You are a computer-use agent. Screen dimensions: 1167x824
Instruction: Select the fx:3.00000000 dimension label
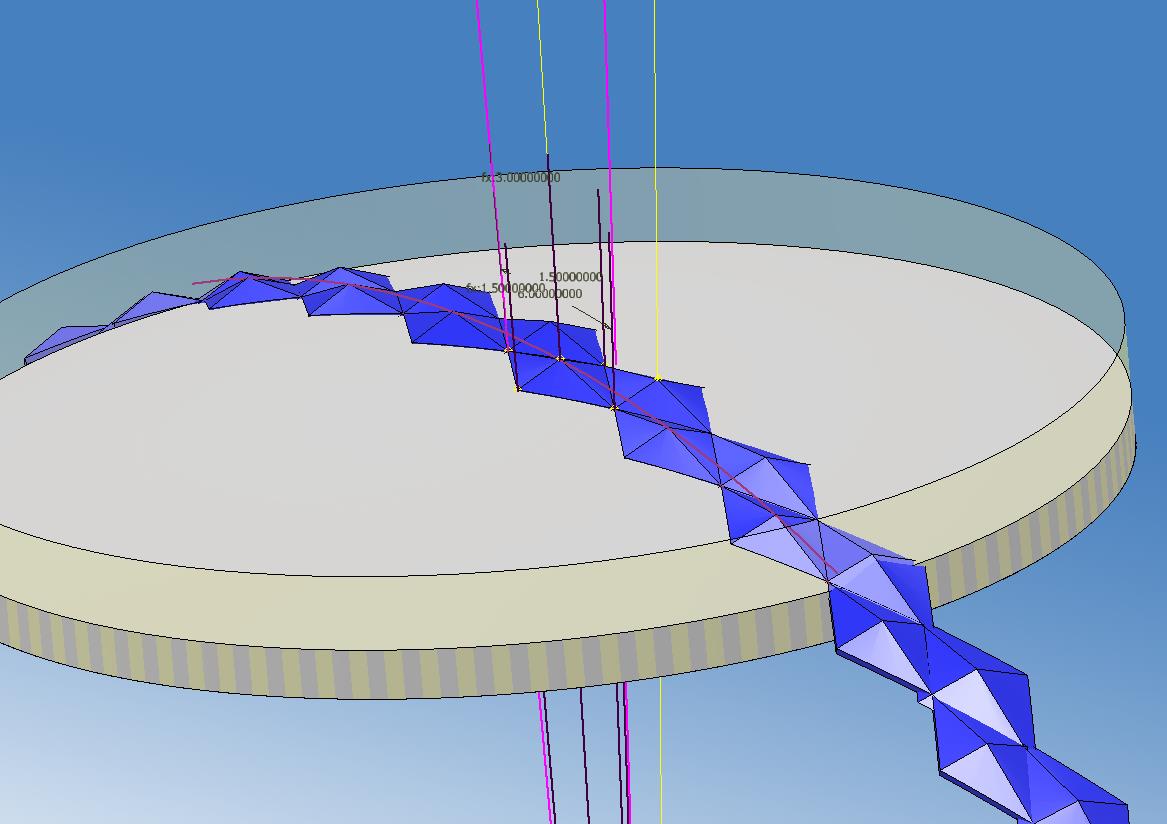coord(520,177)
